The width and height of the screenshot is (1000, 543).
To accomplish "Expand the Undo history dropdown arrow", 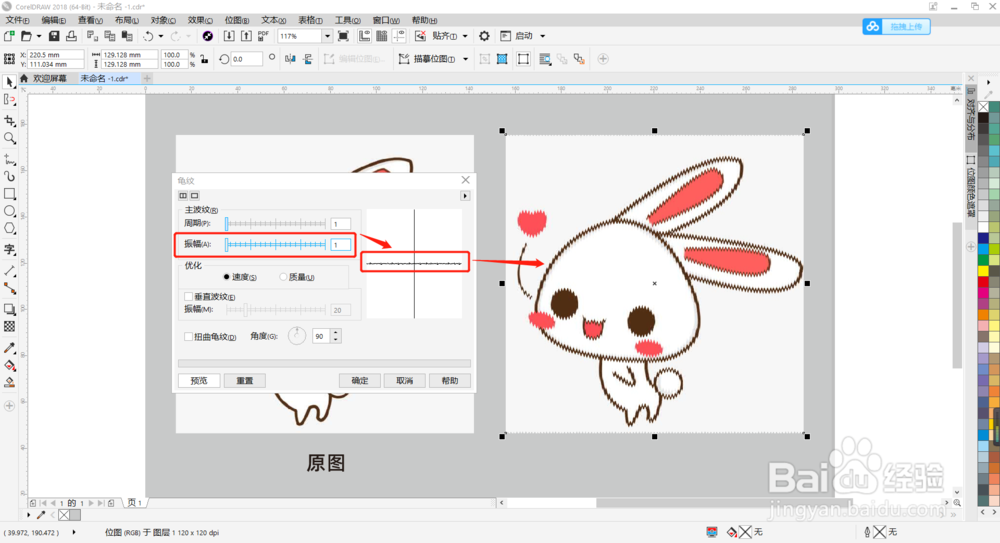I will 160,36.
